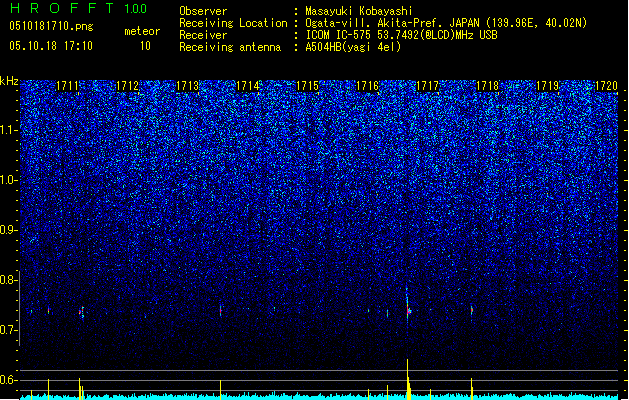Click the "Receiving Location" label
This screenshot has width=629, height=400.
[x=233, y=23]
